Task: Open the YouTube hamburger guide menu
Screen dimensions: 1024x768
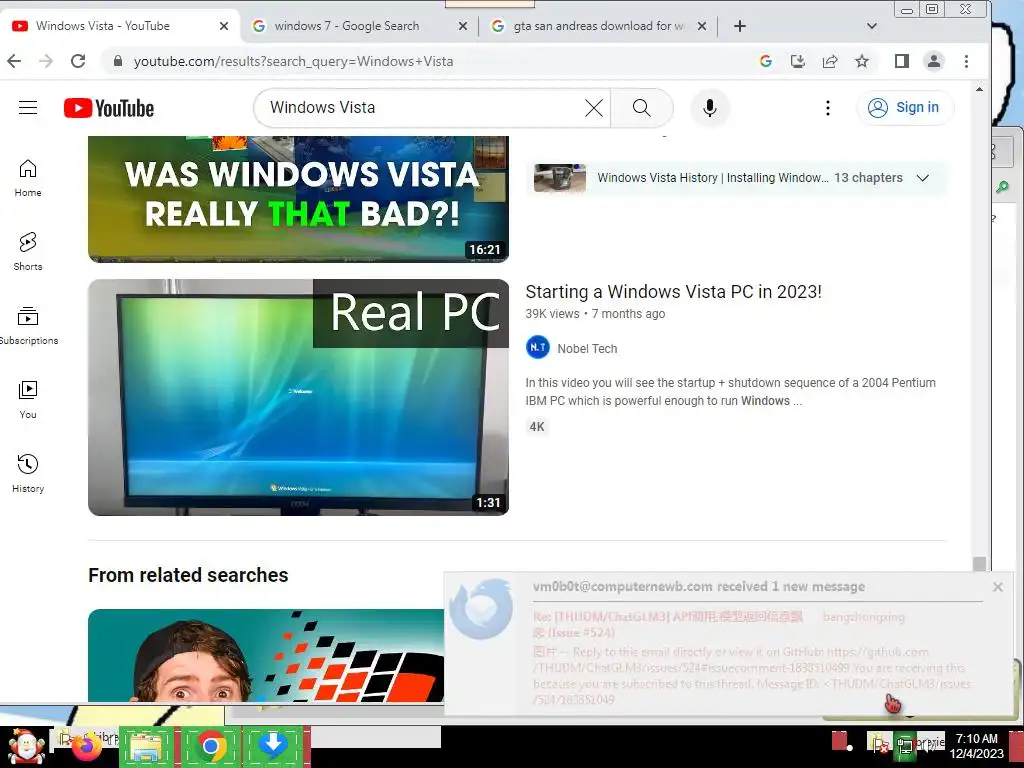Action: pyautogui.click(x=28, y=108)
